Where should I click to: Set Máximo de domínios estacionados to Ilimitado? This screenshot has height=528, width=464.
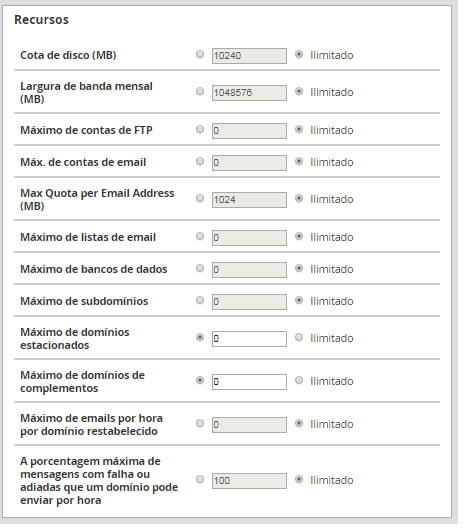299,337
